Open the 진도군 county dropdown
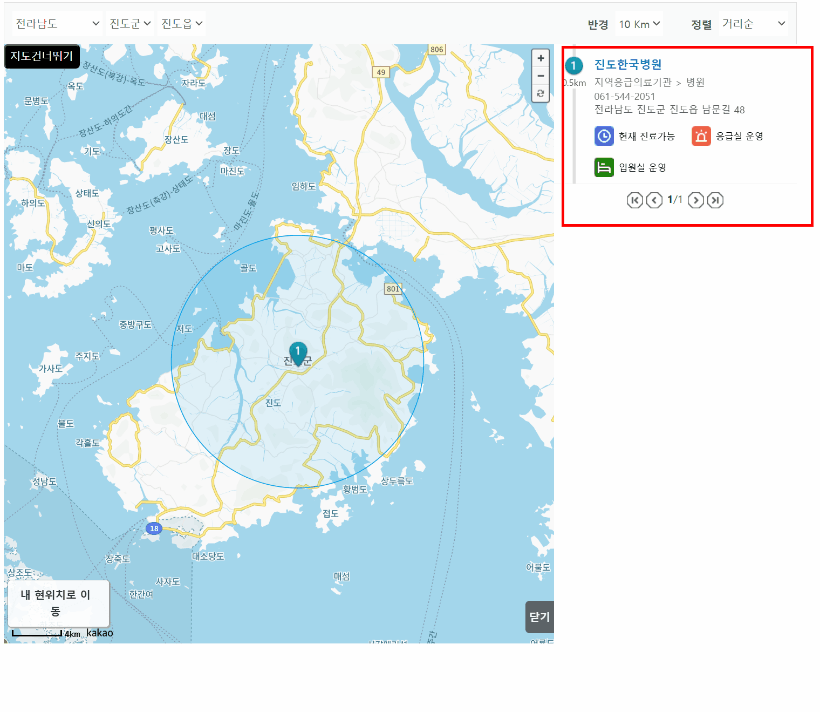The height and width of the screenshot is (712, 820). [x=130, y=24]
